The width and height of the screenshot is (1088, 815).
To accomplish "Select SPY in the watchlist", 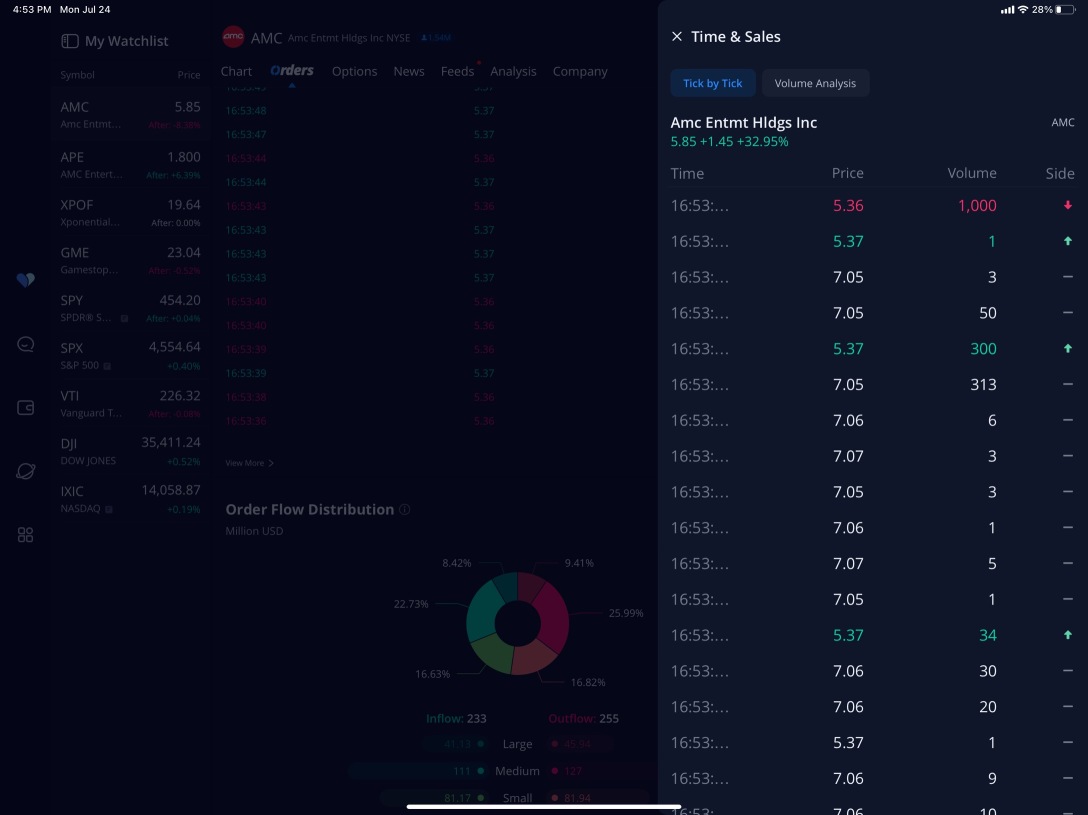I will 130,308.
